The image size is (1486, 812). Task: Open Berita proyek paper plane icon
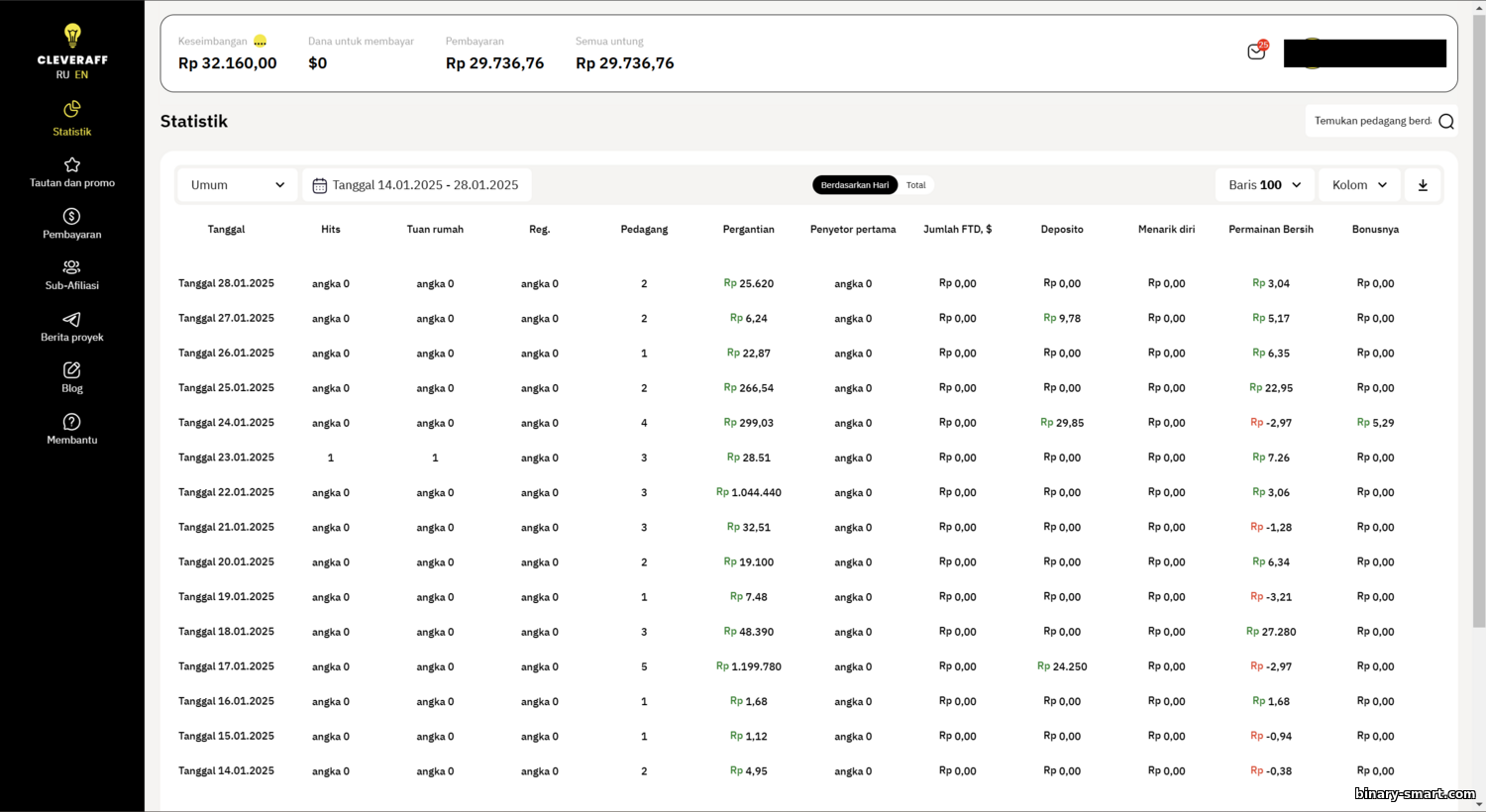pos(71,319)
